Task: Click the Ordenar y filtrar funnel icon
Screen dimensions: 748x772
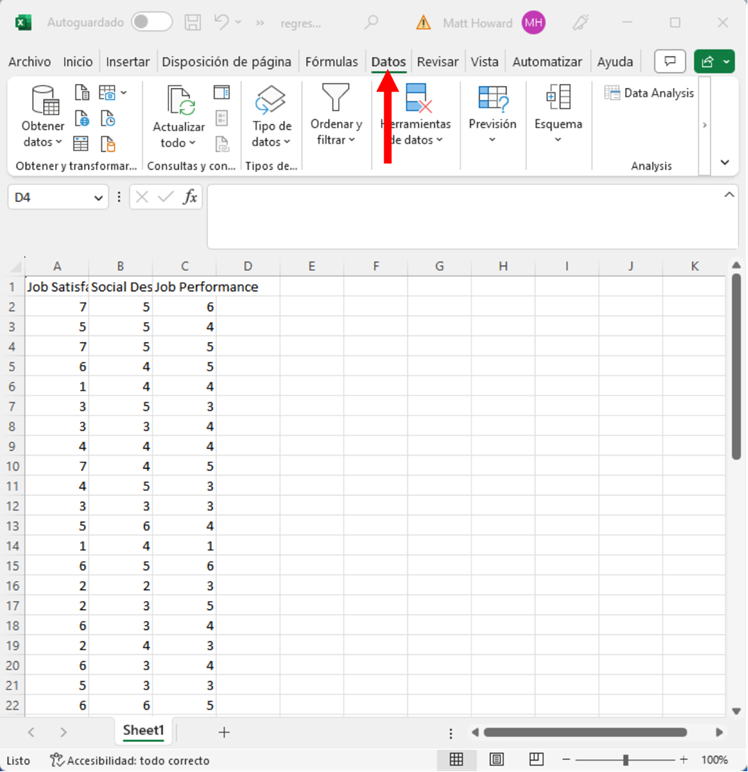Action: click(335, 99)
